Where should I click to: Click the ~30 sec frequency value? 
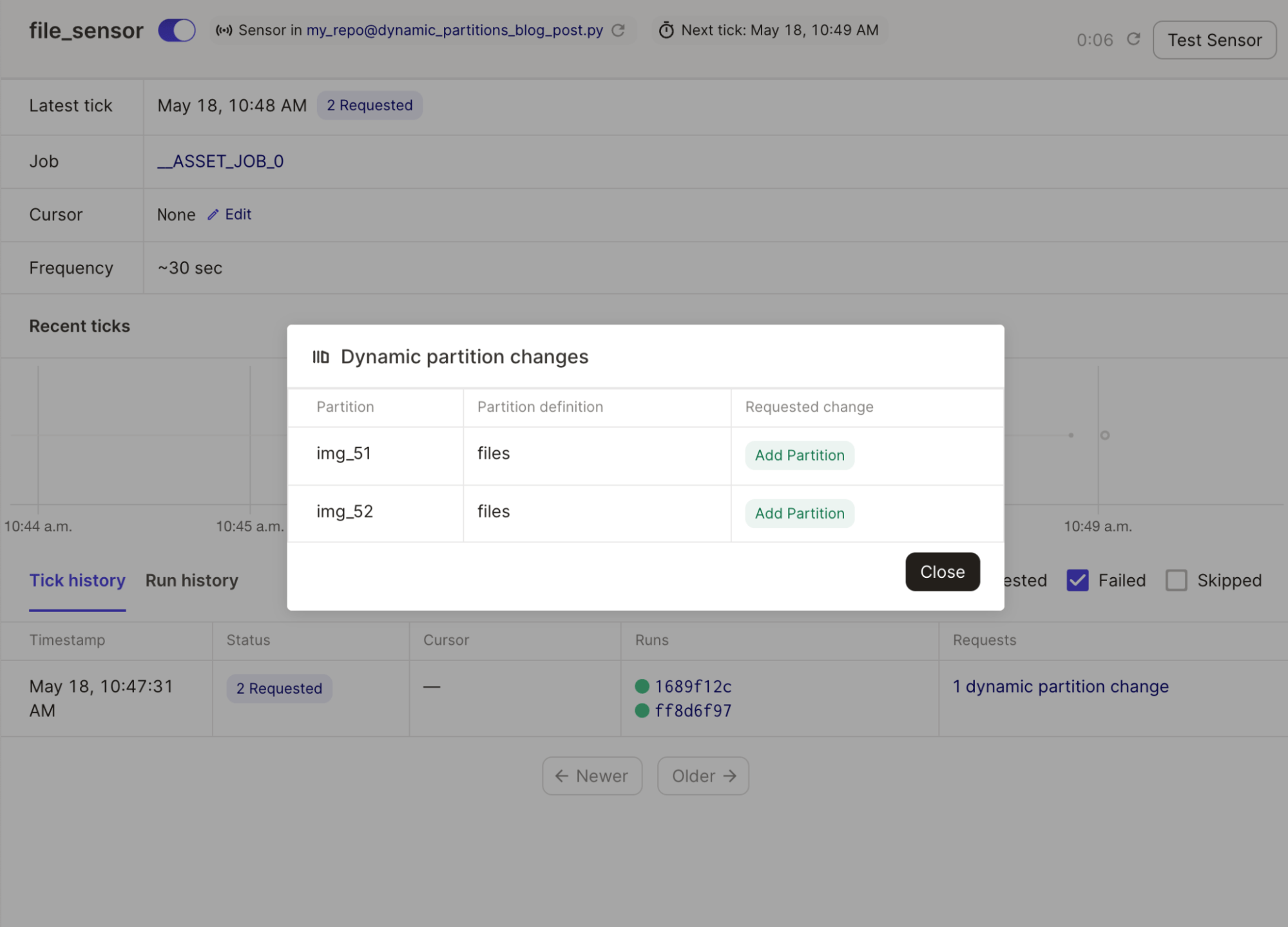click(190, 268)
